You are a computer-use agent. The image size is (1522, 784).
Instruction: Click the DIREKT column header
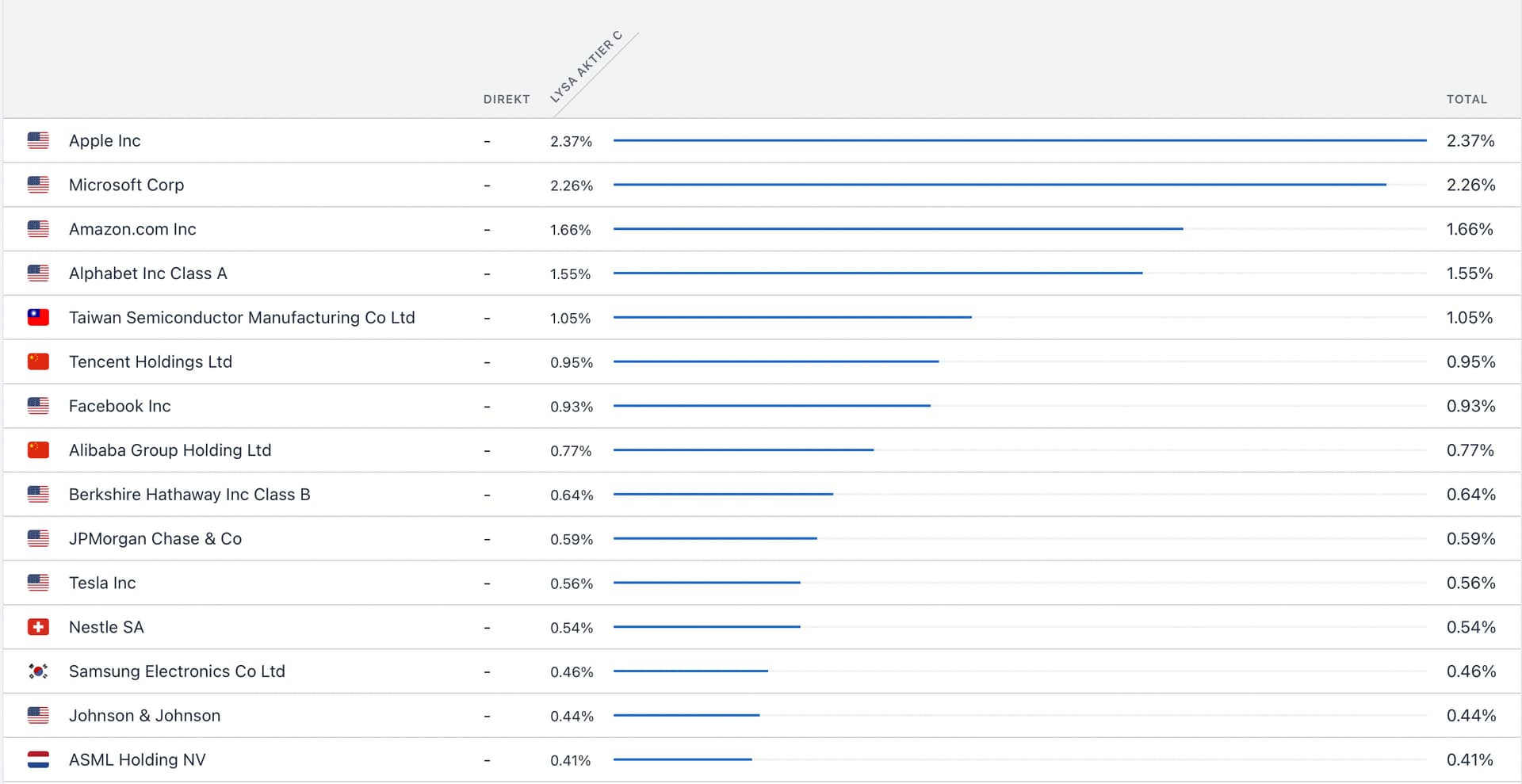pos(506,99)
